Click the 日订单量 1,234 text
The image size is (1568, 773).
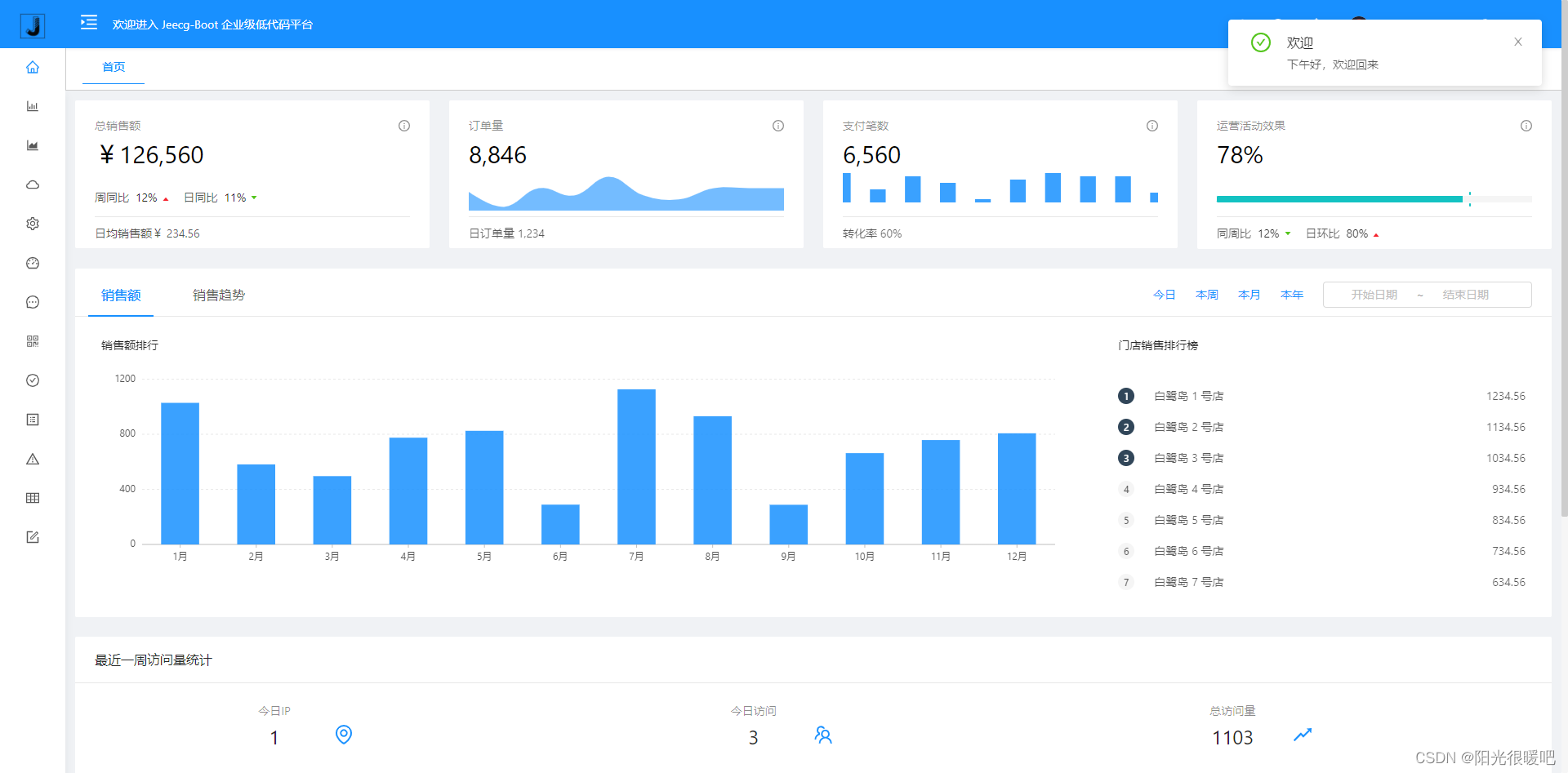tap(506, 233)
